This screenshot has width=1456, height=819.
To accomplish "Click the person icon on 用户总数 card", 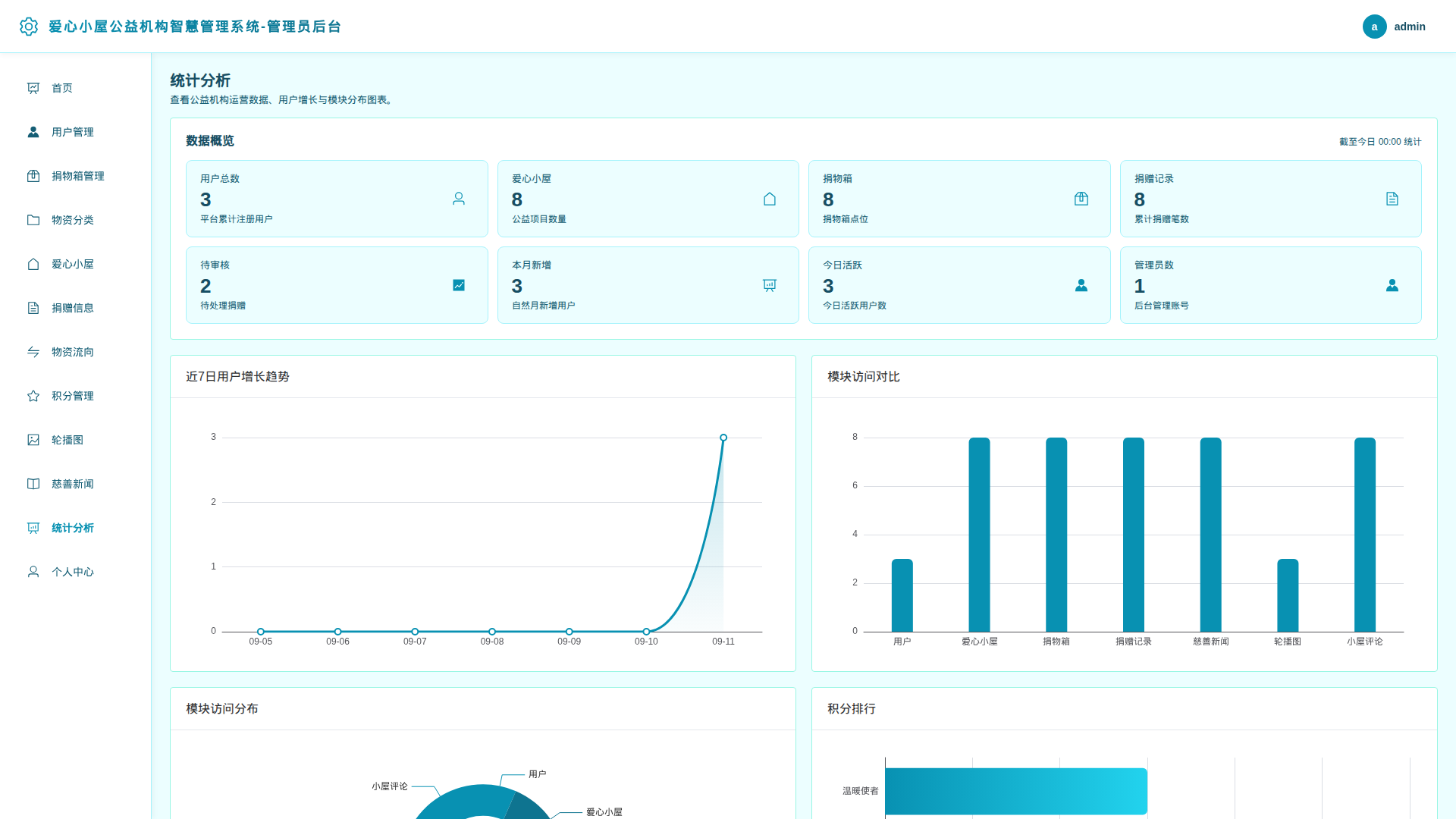I will tap(459, 199).
